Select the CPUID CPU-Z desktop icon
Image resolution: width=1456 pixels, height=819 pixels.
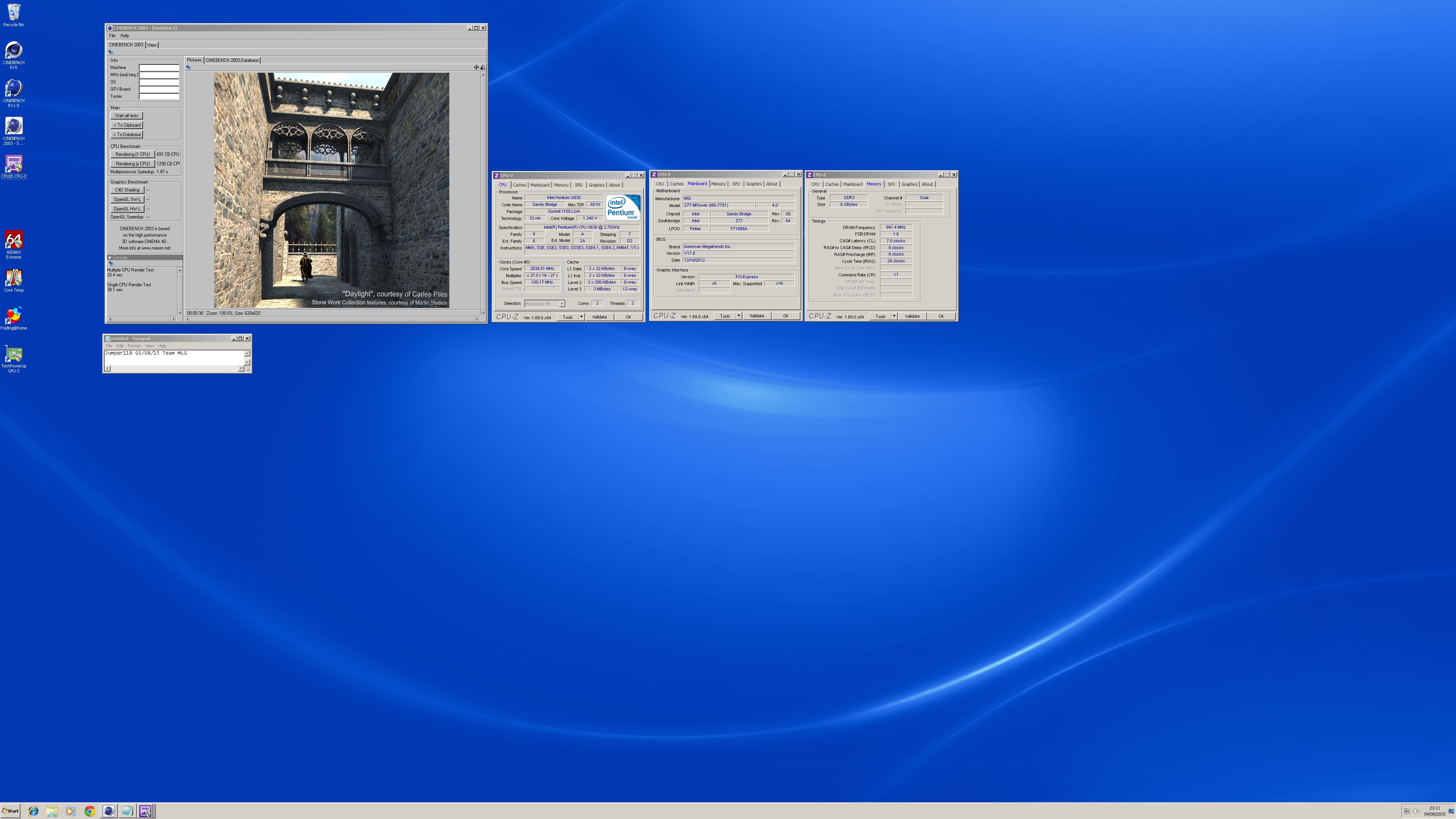click(14, 167)
